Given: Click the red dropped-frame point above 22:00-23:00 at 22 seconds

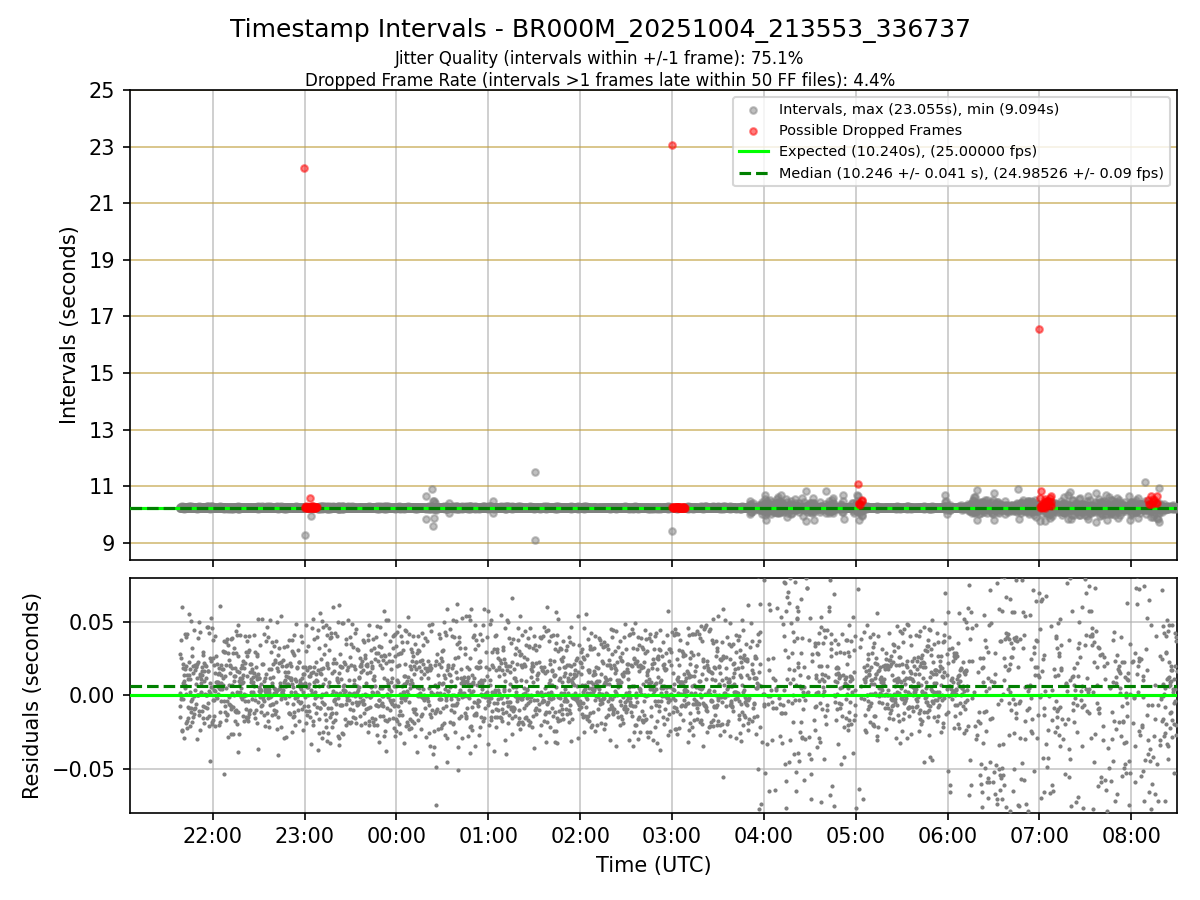Looking at the screenshot, I should point(304,168).
